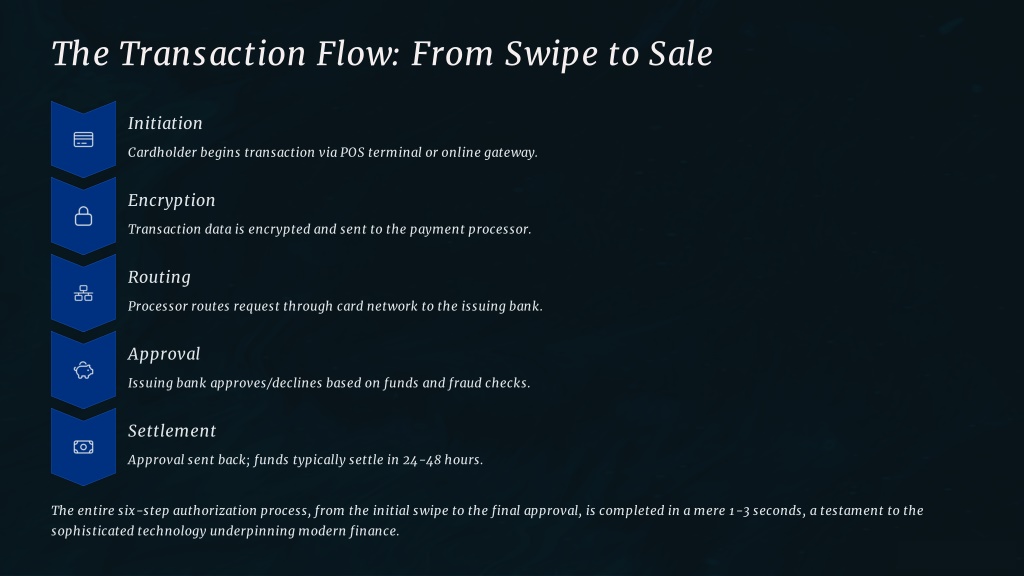This screenshot has width=1024, height=576.
Task: Click the text about POS terminal or online gateway
Action: 332,152
